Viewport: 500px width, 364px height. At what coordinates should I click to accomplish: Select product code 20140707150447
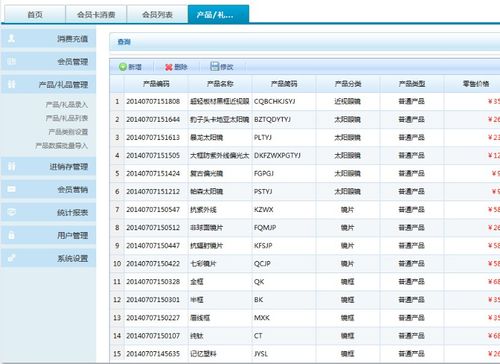[x=153, y=245]
